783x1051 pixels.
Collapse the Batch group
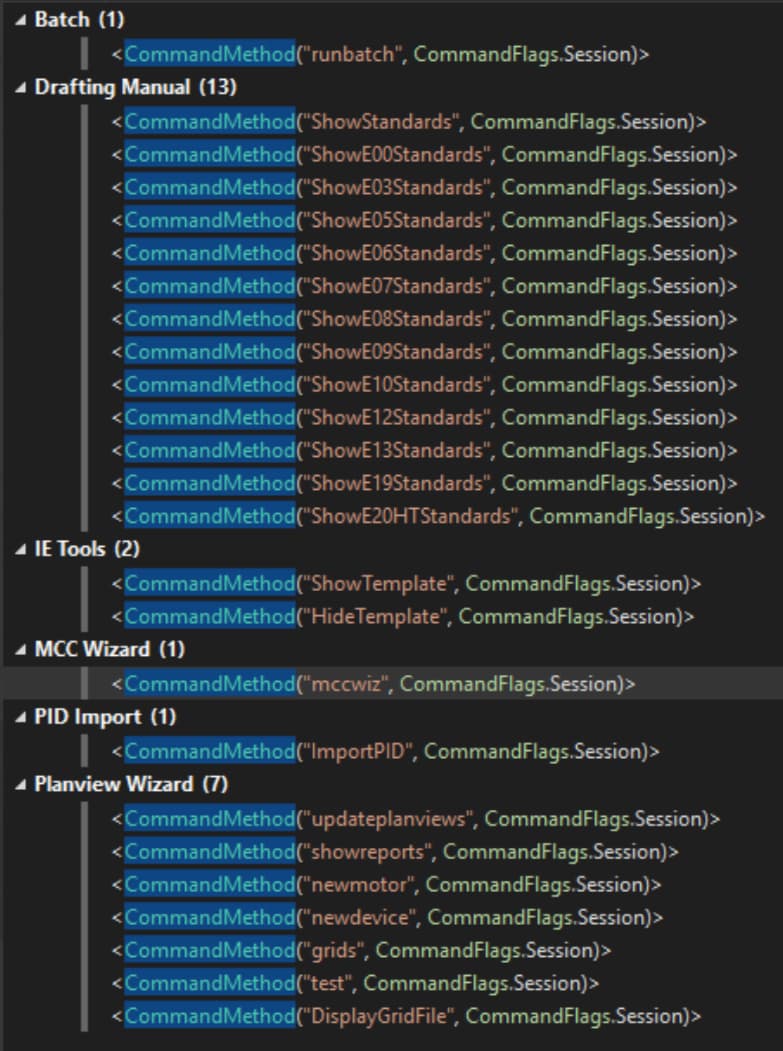pyautogui.click(x=22, y=20)
